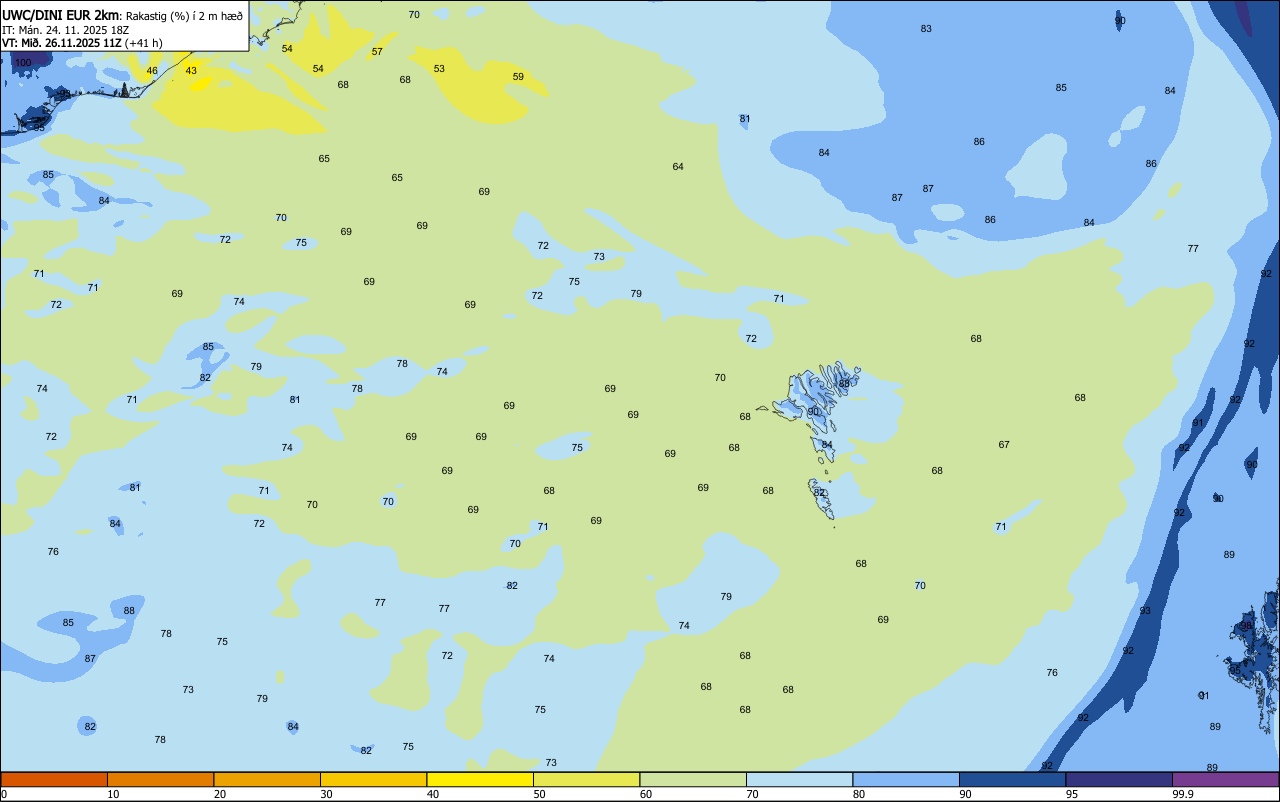1280x802 pixels.
Task: Click the 30 tick label on the scale
Action: pos(326,794)
